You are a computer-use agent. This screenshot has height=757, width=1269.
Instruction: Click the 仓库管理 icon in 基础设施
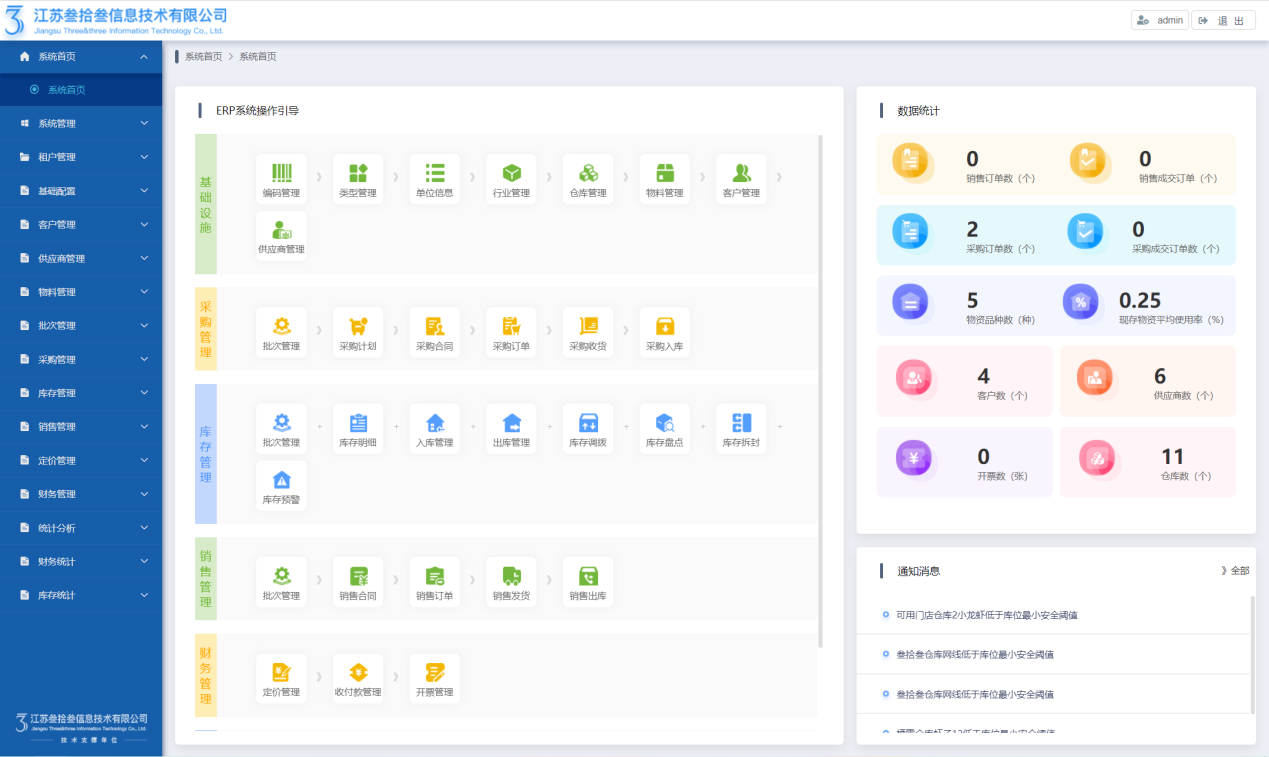588,174
